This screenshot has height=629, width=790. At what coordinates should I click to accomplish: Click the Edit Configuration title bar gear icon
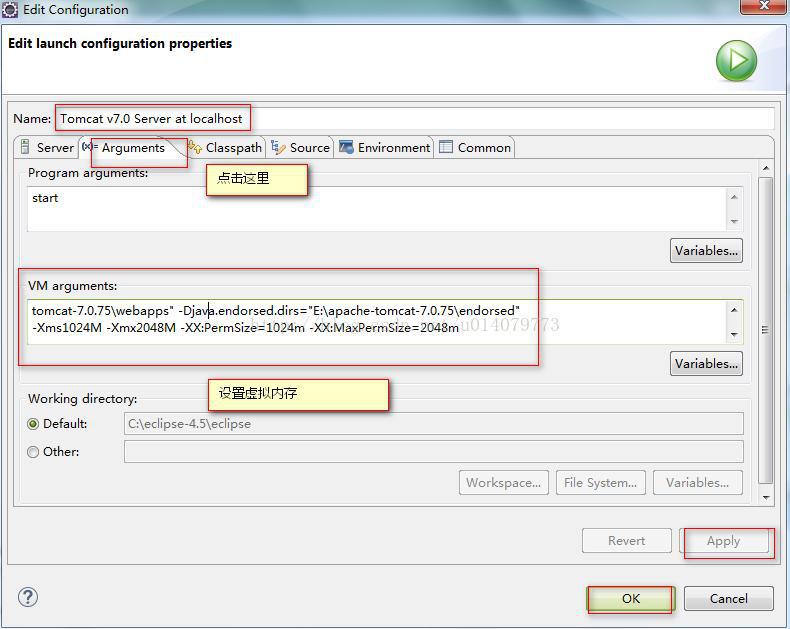10,10
